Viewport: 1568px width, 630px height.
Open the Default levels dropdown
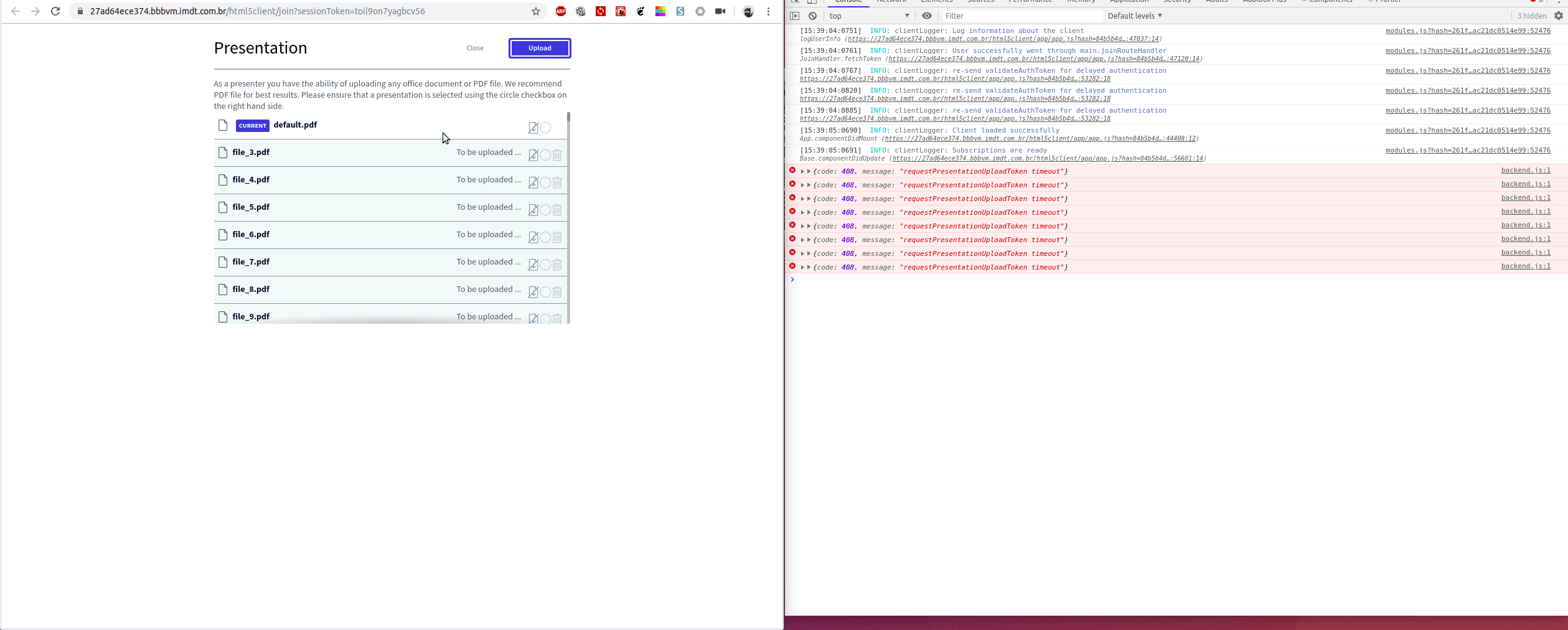click(x=1134, y=16)
